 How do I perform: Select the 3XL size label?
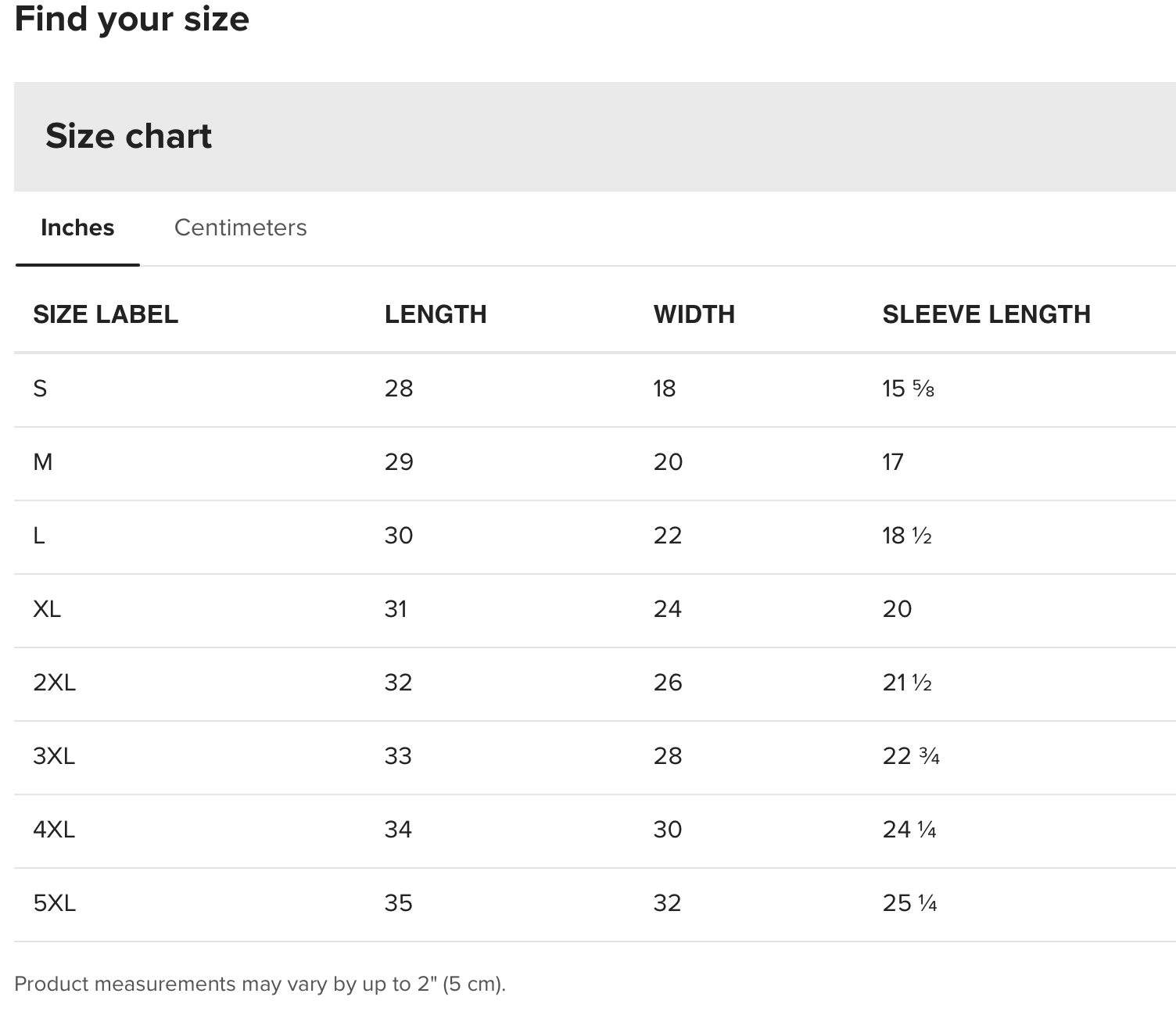(x=54, y=756)
